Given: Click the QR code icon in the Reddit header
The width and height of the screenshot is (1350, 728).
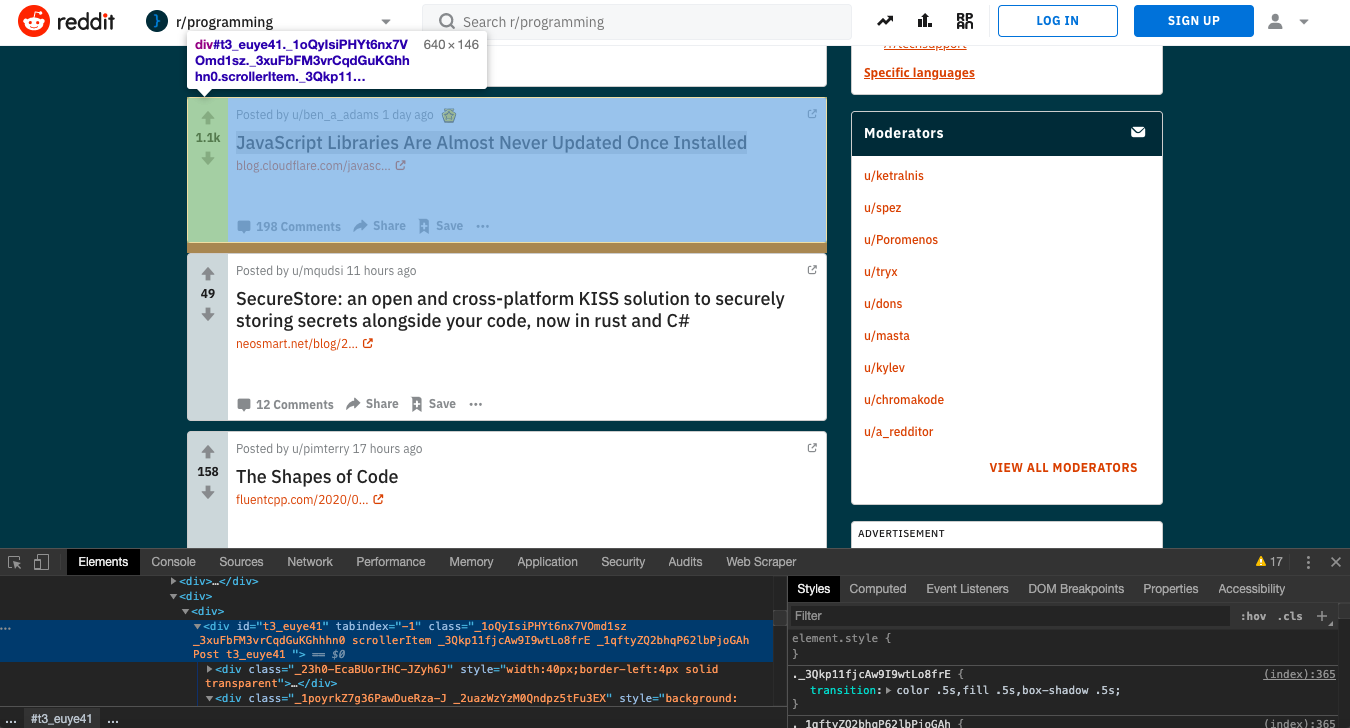Looking at the screenshot, I should (963, 20).
